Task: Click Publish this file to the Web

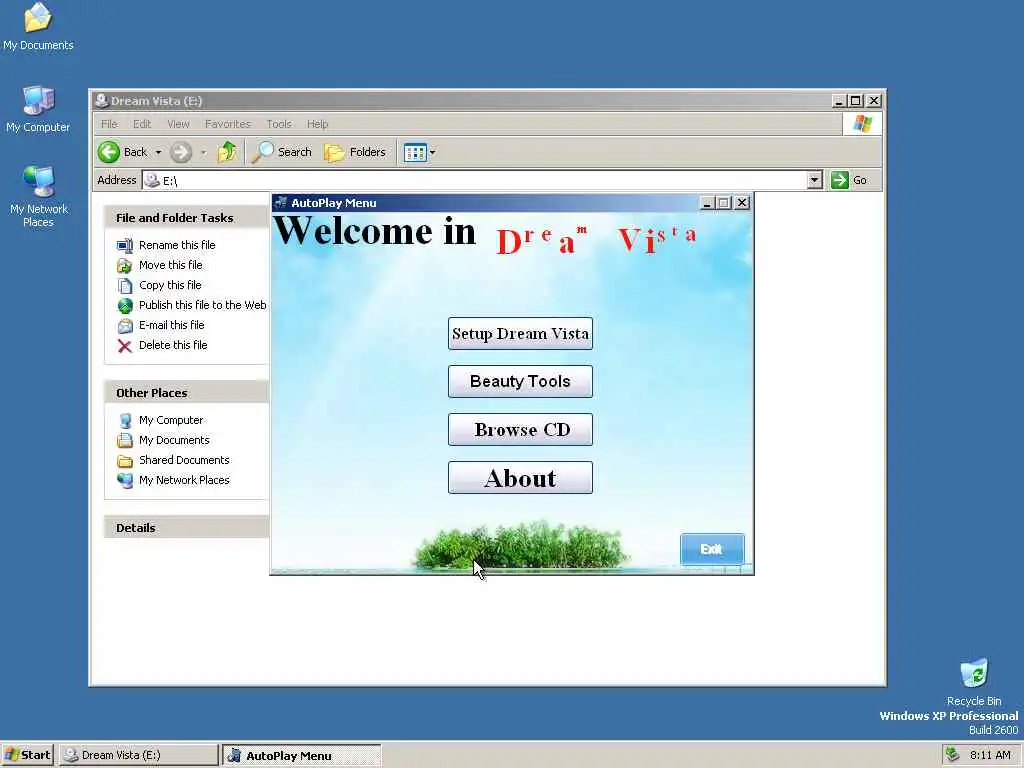Action: 202,305
